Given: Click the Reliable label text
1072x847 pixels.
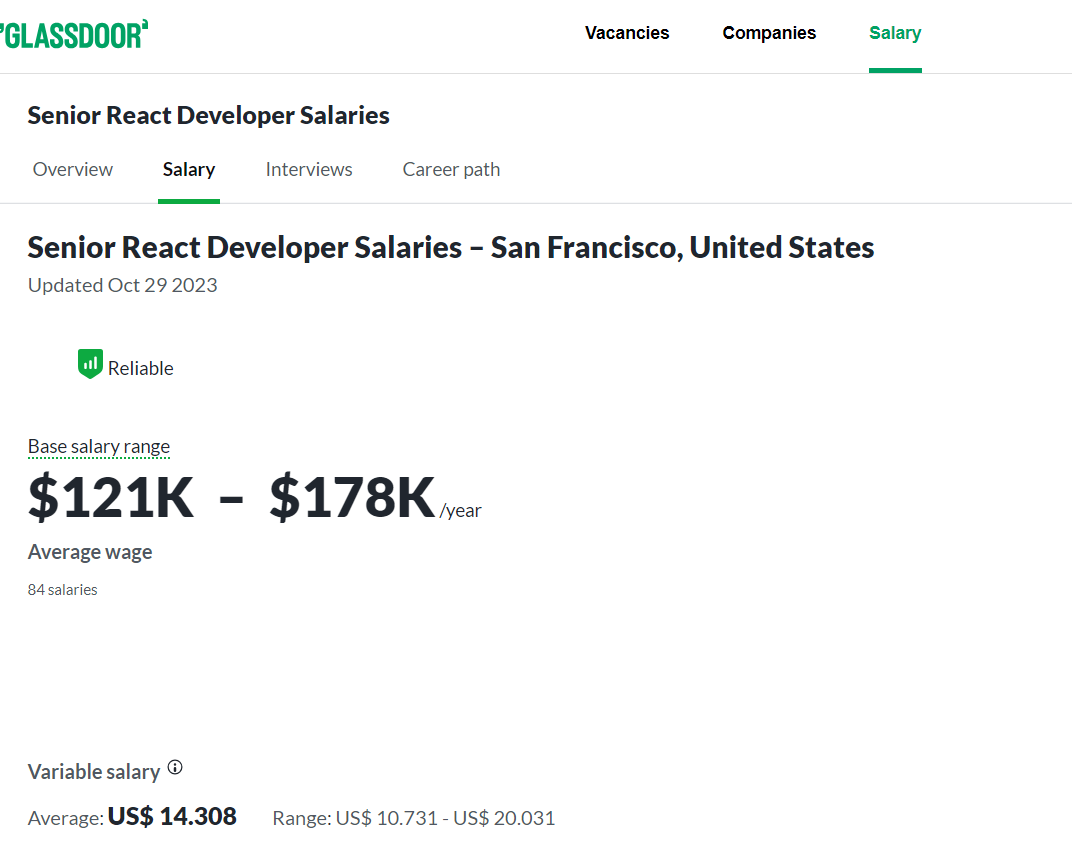Looking at the screenshot, I should click(140, 367).
